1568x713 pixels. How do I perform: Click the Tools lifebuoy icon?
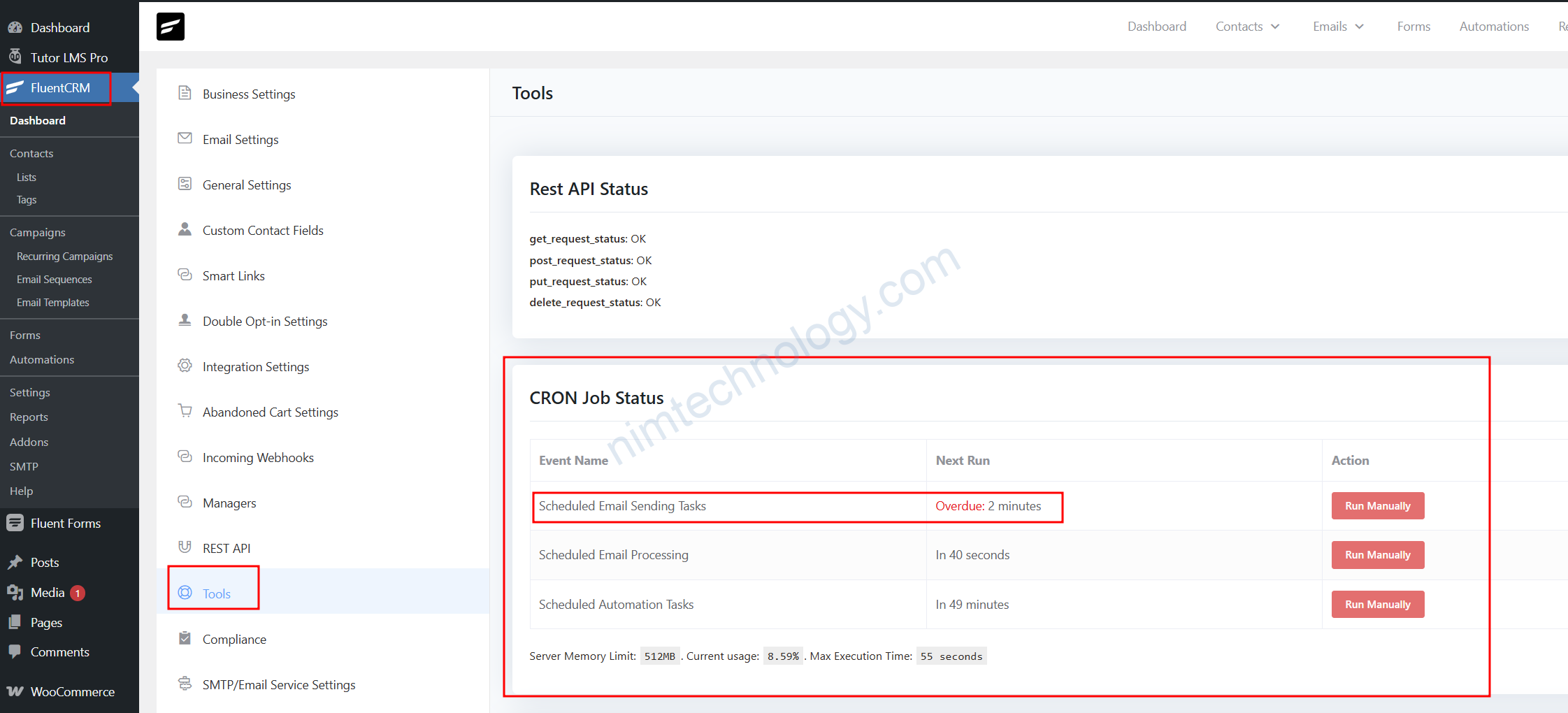[x=185, y=593]
